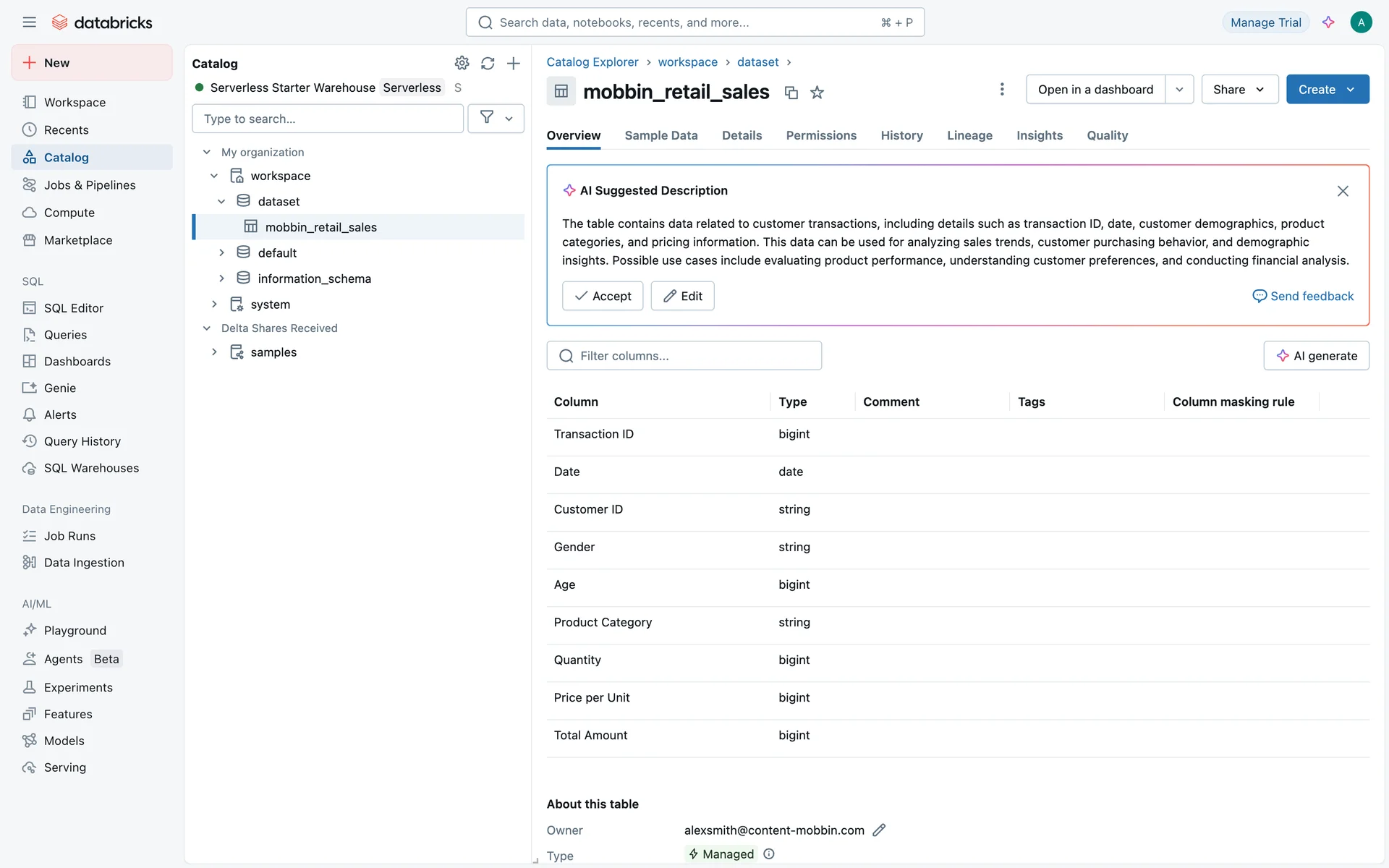Expand the default schema
Image resolution: width=1389 pixels, height=868 pixels.
(221, 252)
